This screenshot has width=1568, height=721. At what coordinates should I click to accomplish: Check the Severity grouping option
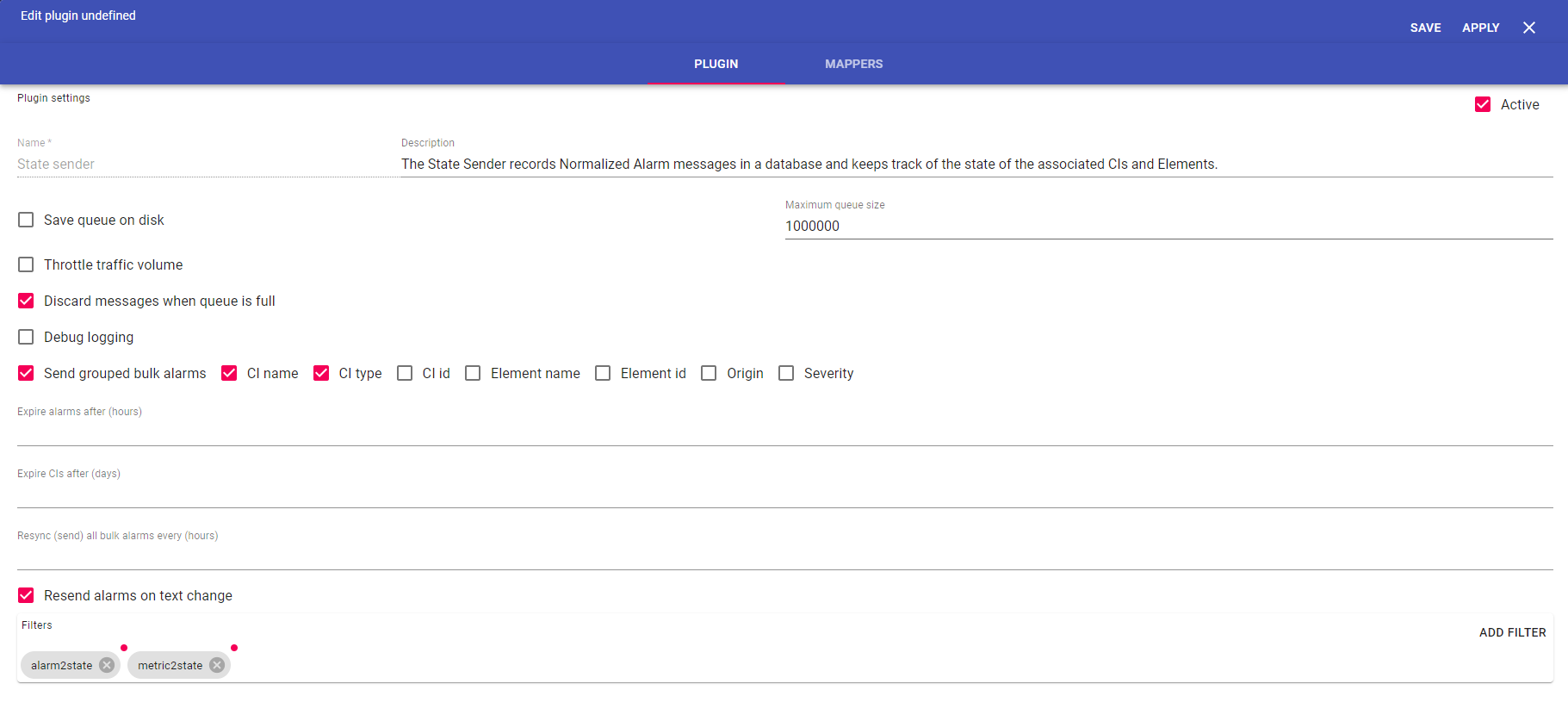(x=786, y=373)
